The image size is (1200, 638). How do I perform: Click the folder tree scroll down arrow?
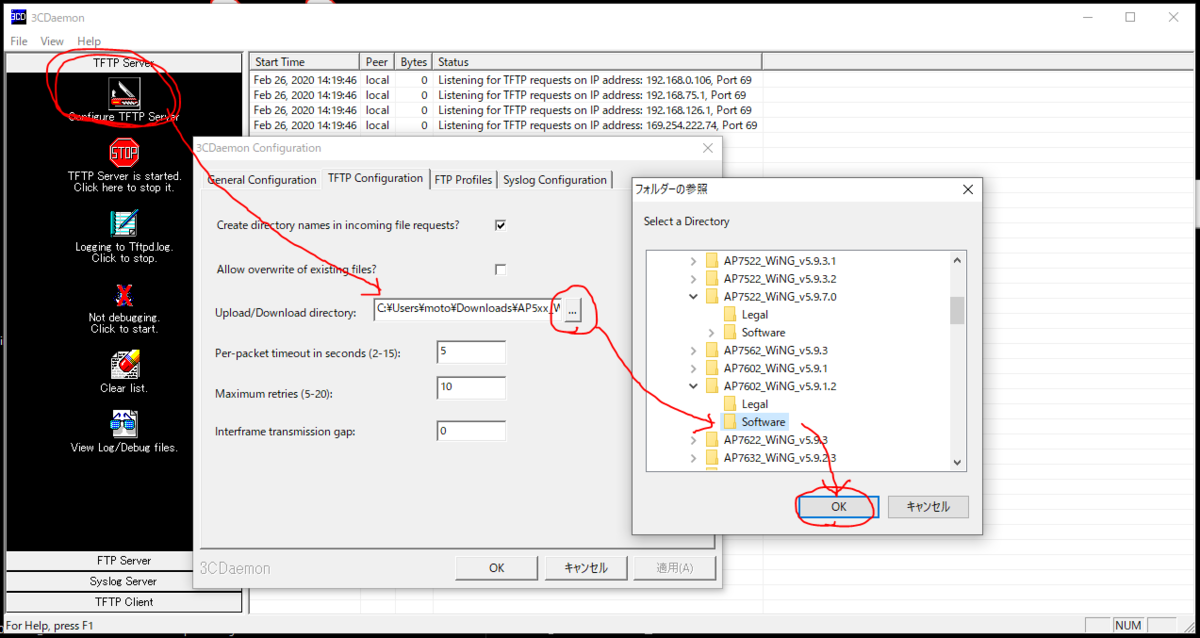[x=957, y=462]
